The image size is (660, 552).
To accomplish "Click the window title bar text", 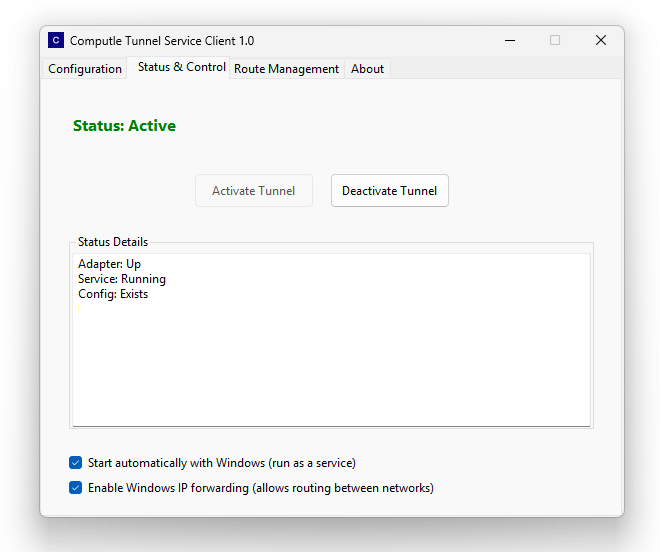I will [160, 41].
